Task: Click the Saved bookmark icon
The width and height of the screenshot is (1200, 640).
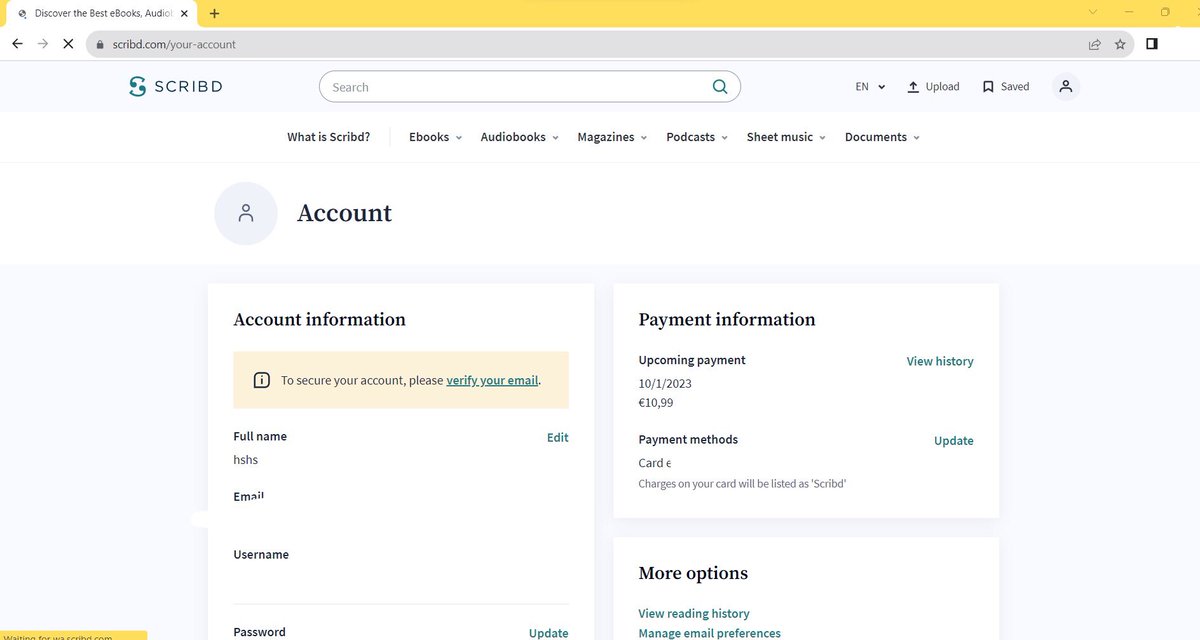Action: (988, 87)
